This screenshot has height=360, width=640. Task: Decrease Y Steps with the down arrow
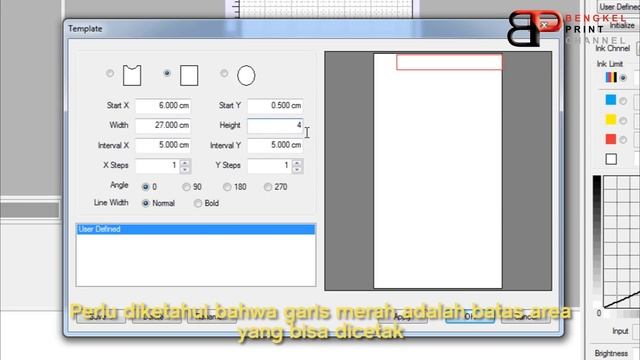[298, 169]
